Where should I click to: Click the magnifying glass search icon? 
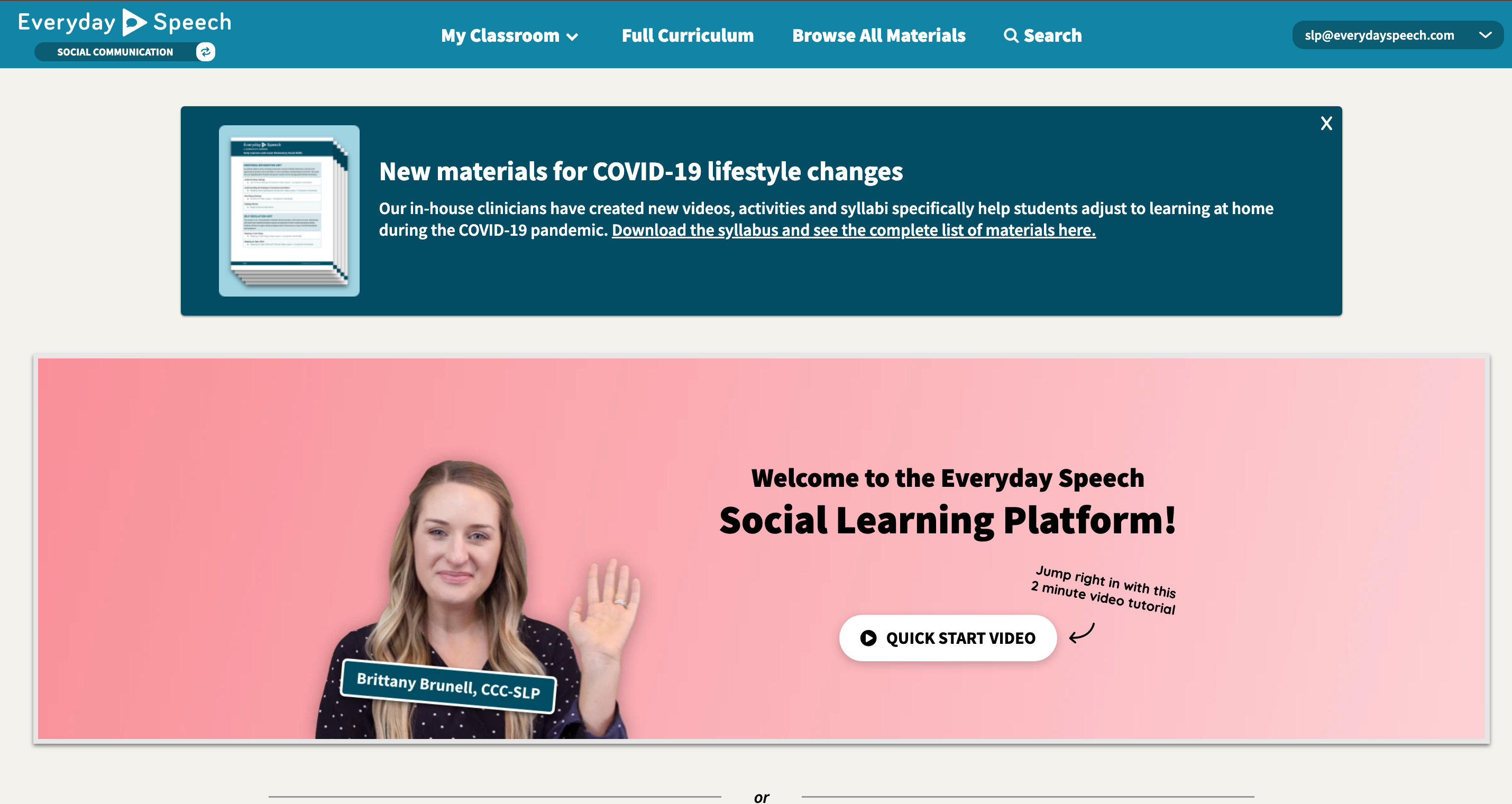(1011, 35)
